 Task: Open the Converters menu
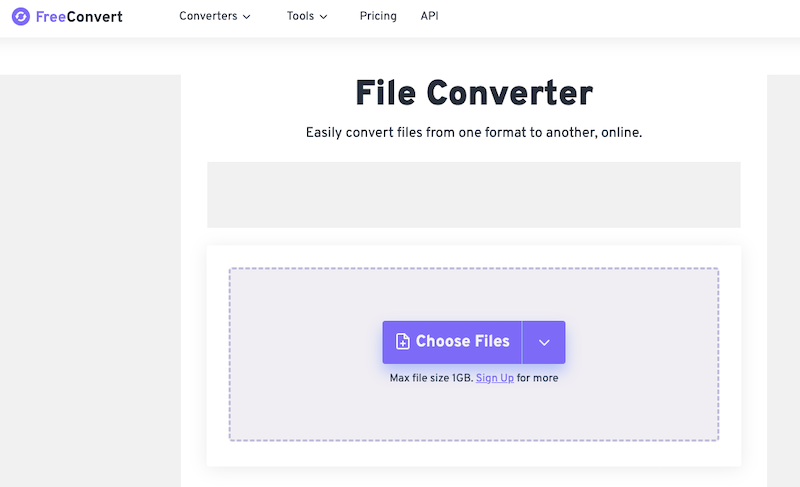coord(208,16)
